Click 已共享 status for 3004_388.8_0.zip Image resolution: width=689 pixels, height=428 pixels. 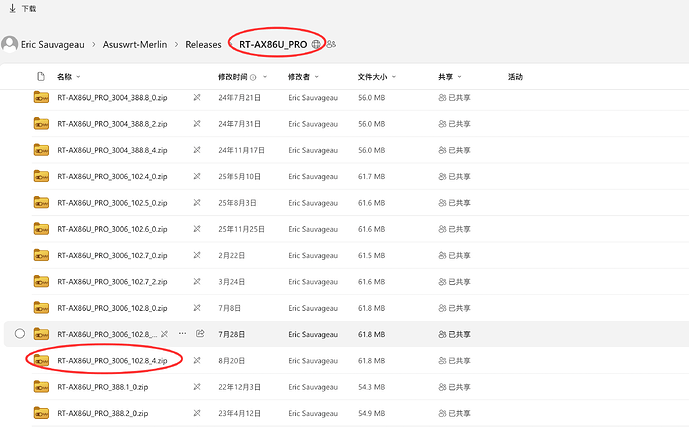454,98
